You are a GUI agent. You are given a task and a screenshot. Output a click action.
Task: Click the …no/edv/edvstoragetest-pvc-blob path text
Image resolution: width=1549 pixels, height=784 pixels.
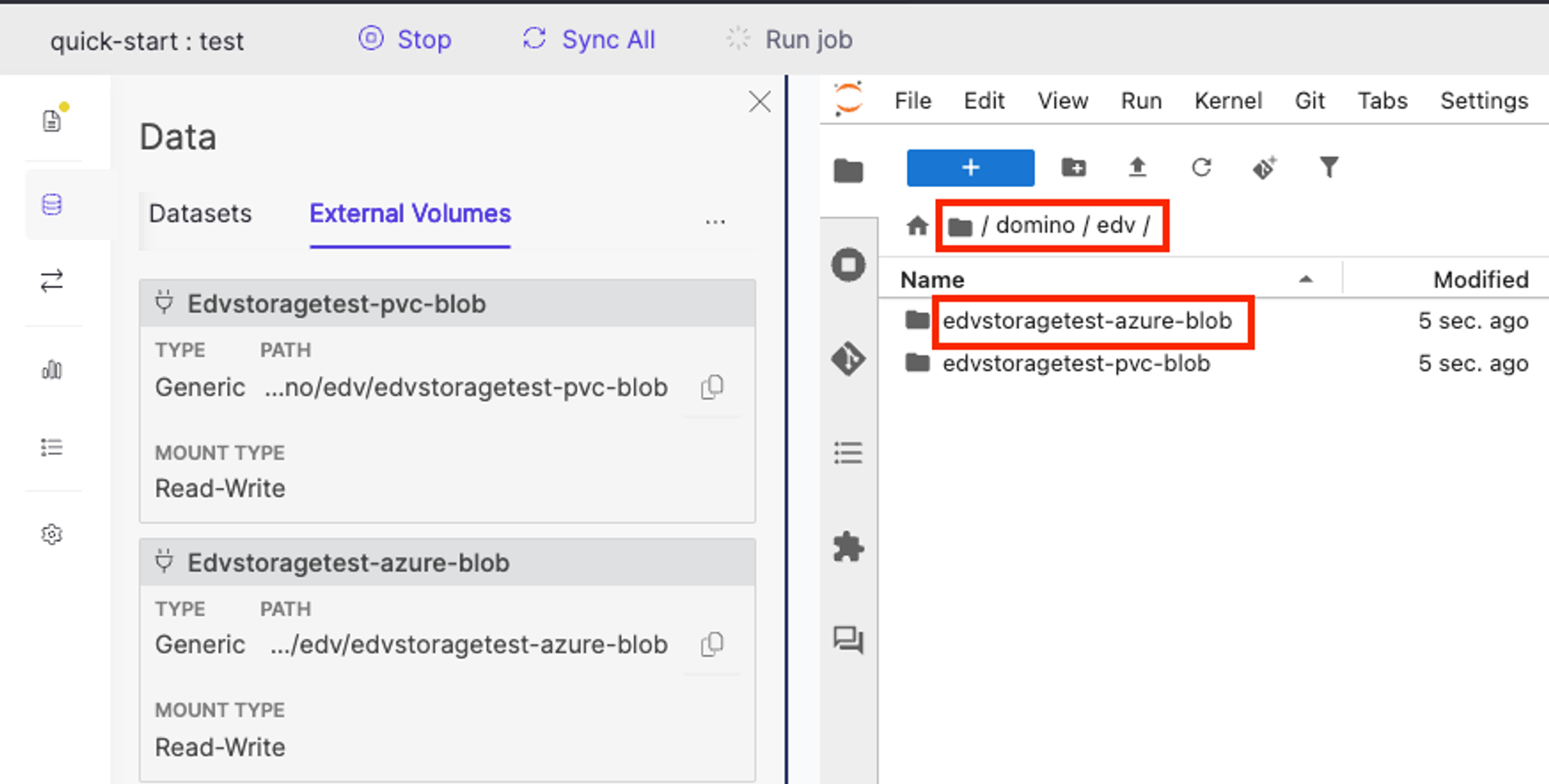coord(466,387)
